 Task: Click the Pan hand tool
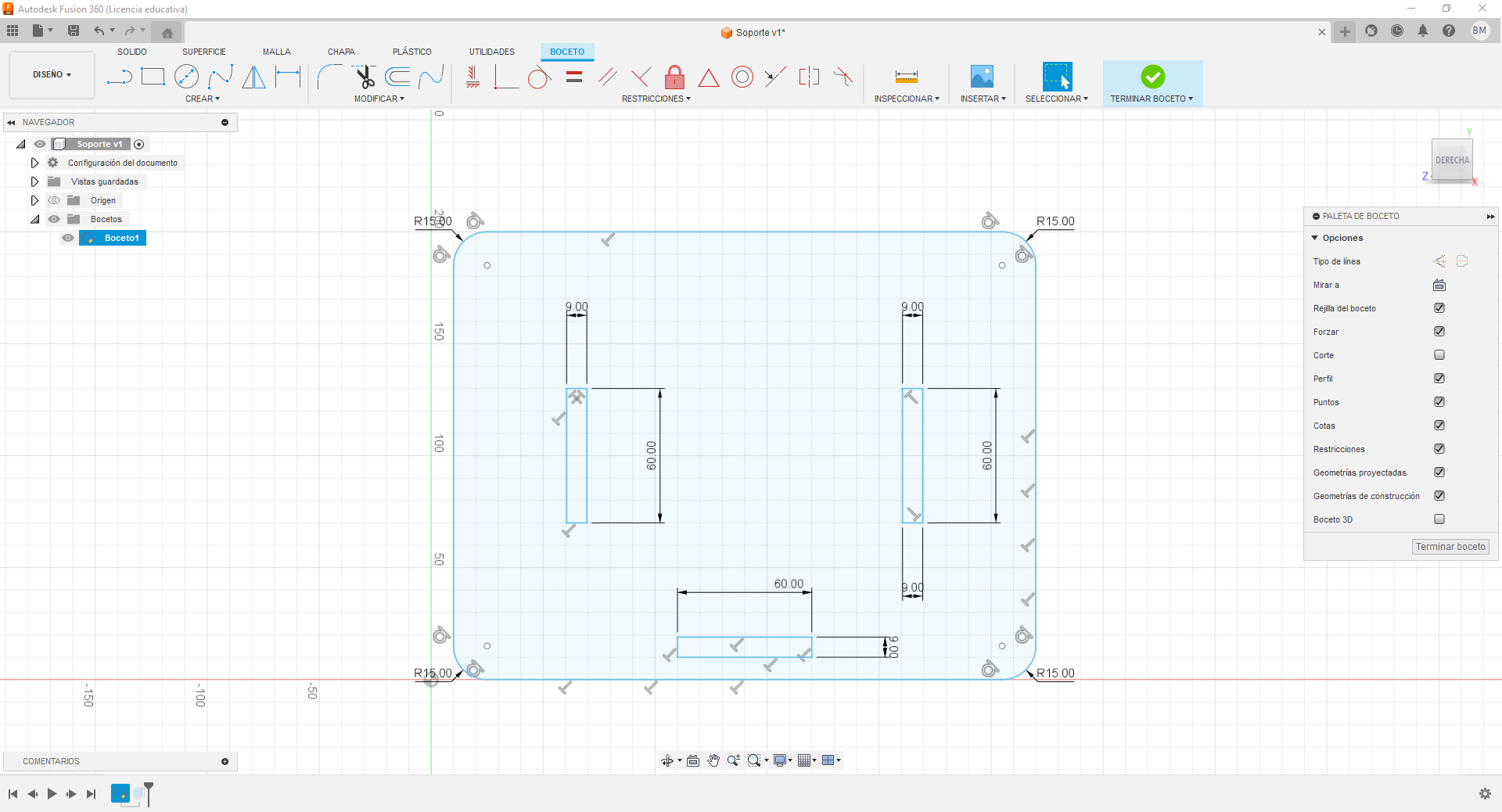[713, 760]
